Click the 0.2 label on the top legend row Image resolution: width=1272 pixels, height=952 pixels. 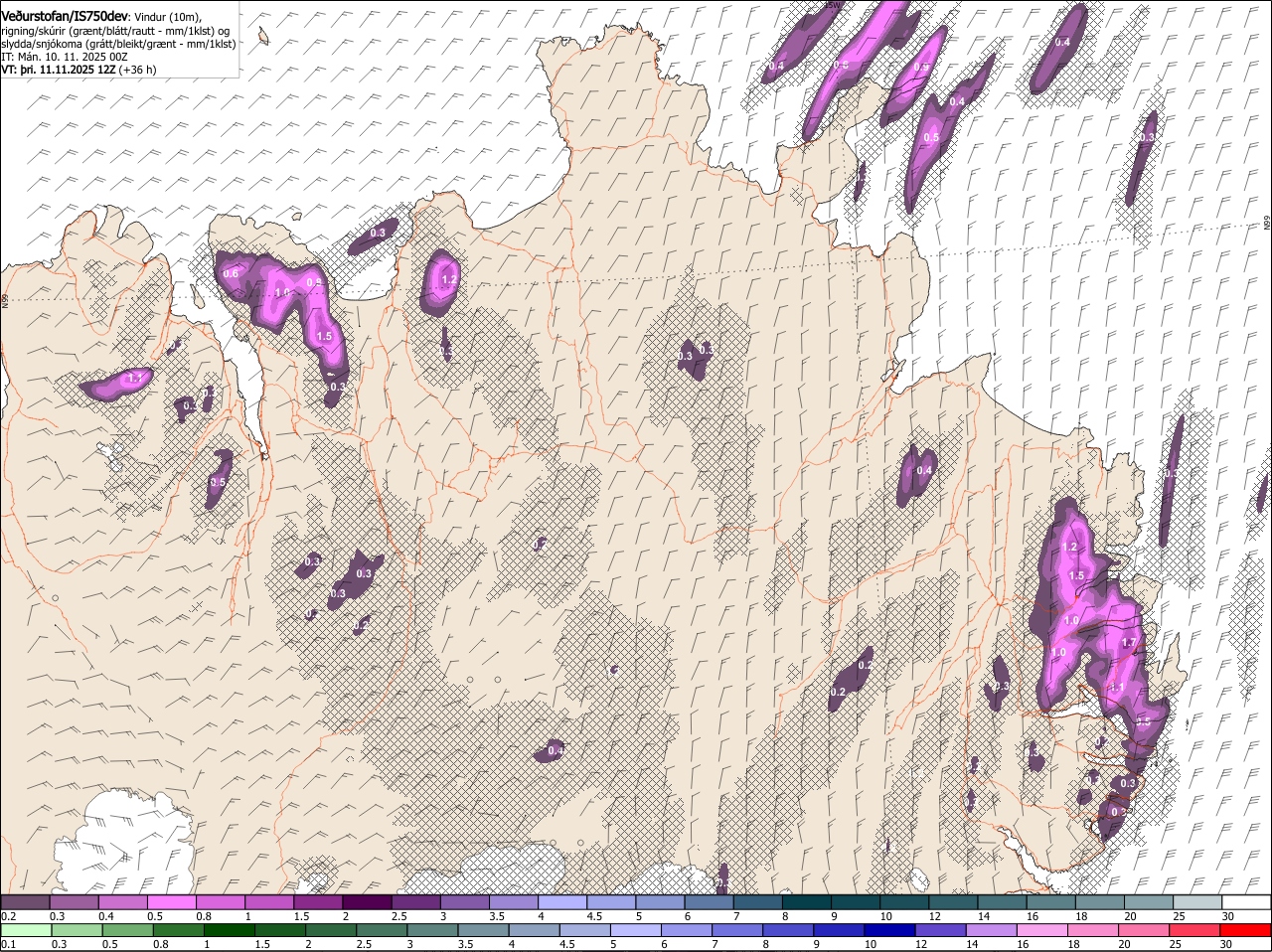tap(8, 915)
